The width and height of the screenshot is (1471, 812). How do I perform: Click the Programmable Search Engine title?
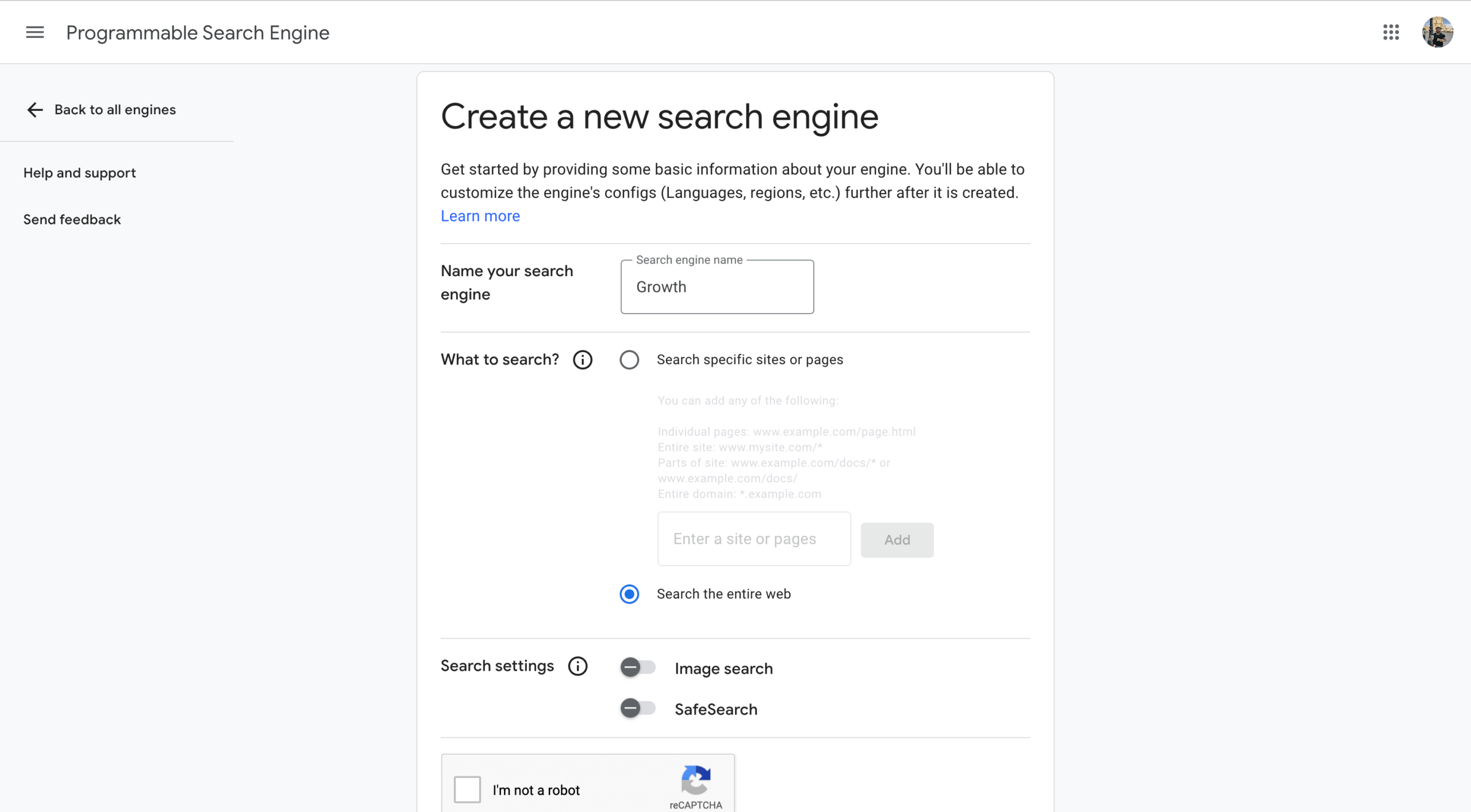198,33
